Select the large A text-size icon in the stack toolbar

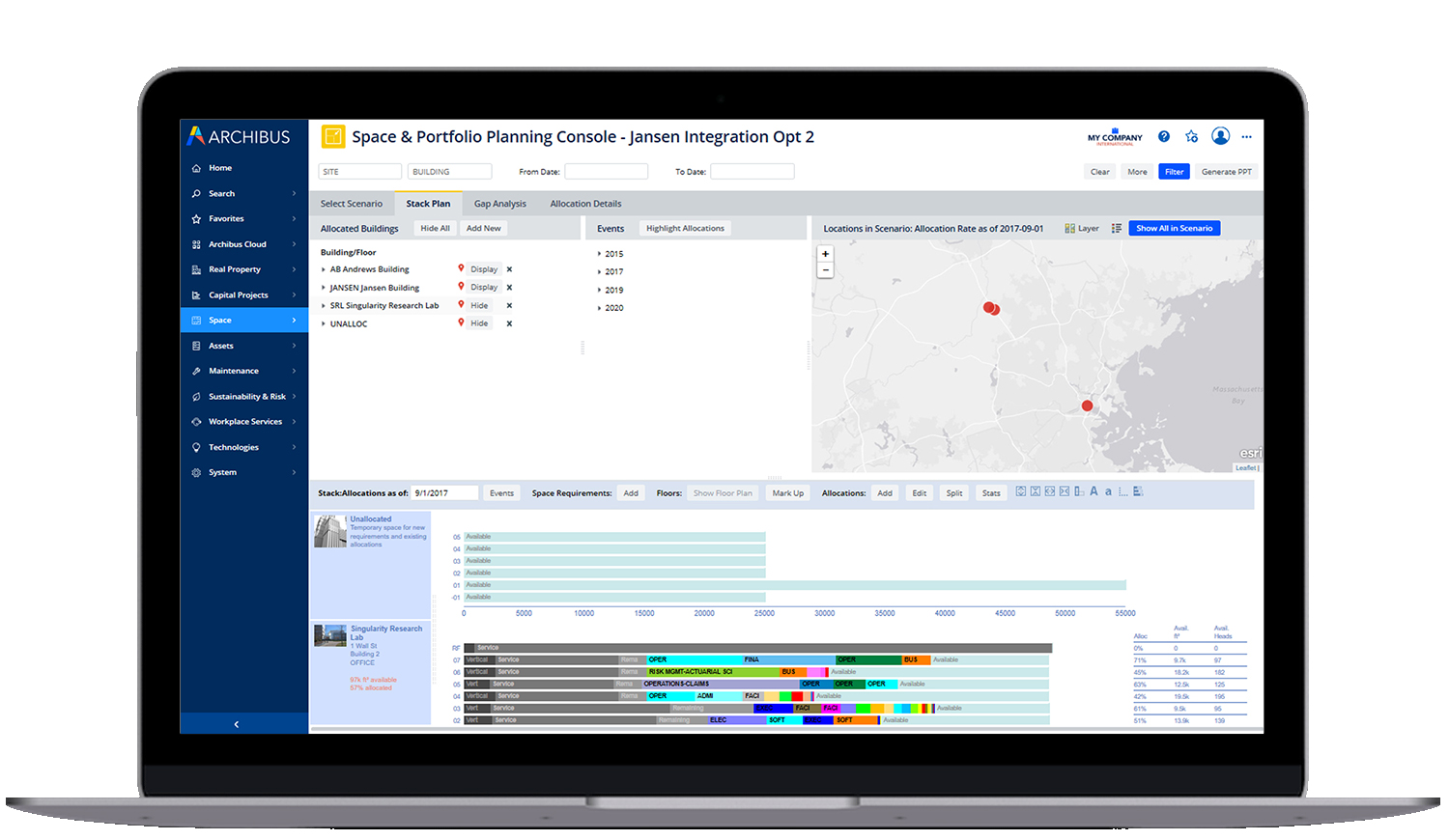pyautogui.click(x=1094, y=491)
